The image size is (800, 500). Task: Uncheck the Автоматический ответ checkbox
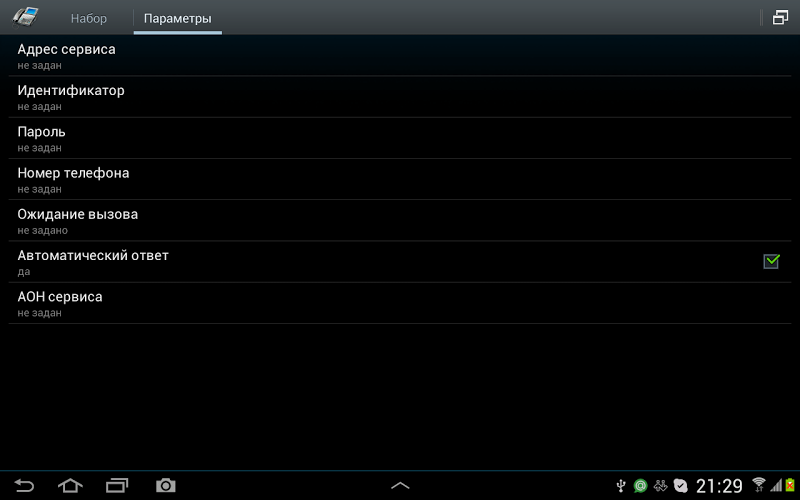pos(771,261)
